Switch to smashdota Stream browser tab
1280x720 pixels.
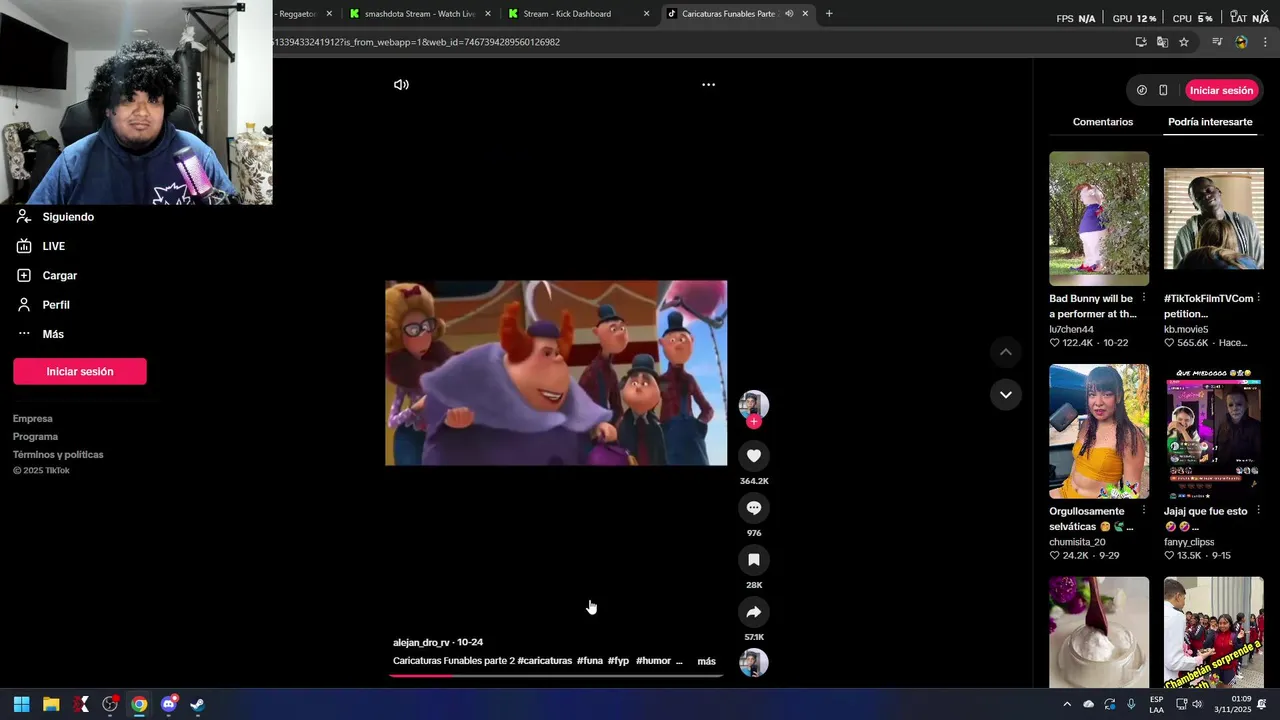419,14
